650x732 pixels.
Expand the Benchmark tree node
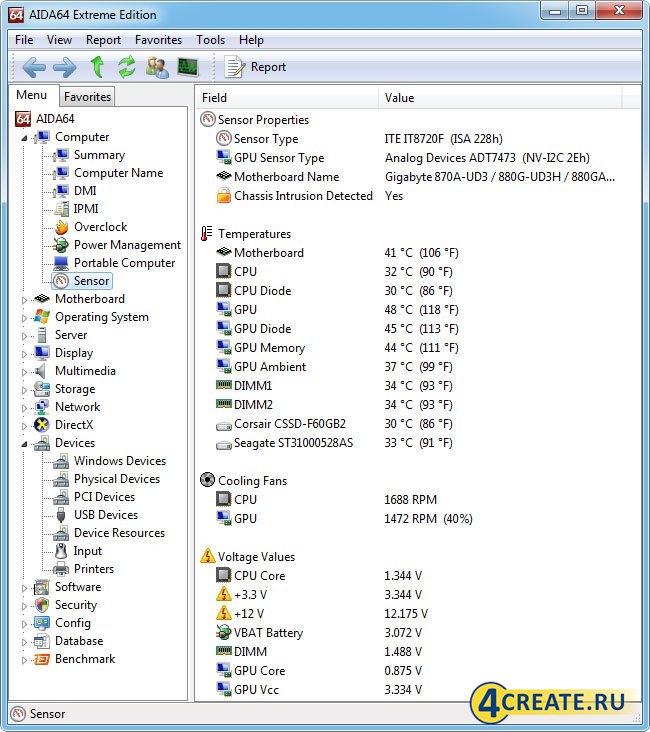pos(24,660)
